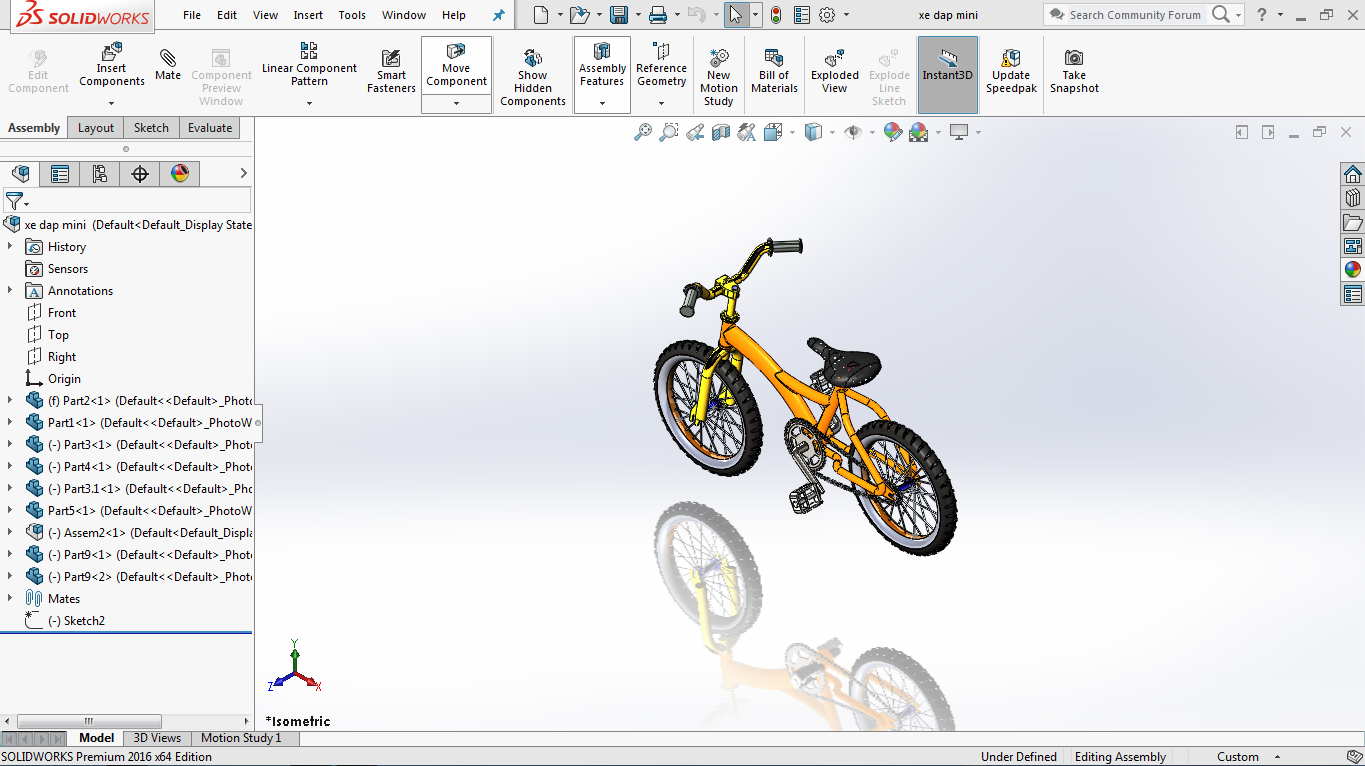Image resolution: width=1365 pixels, height=766 pixels.
Task: Open the Move Component dropdown arrow
Action: (456, 103)
